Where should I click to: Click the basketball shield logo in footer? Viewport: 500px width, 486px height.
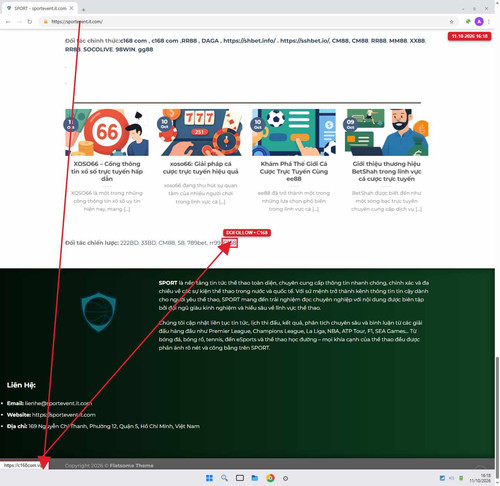pos(98,312)
